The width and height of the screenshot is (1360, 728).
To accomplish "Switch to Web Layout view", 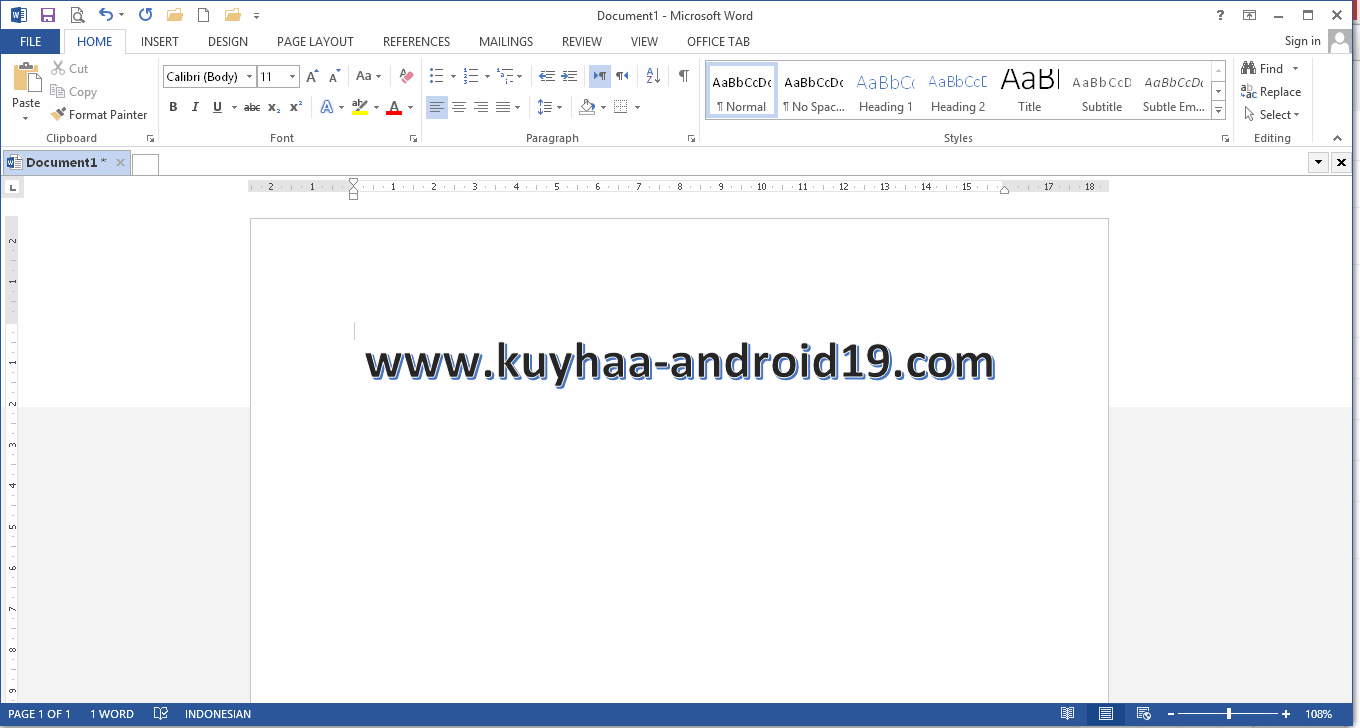I will click(x=1143, y=714).
